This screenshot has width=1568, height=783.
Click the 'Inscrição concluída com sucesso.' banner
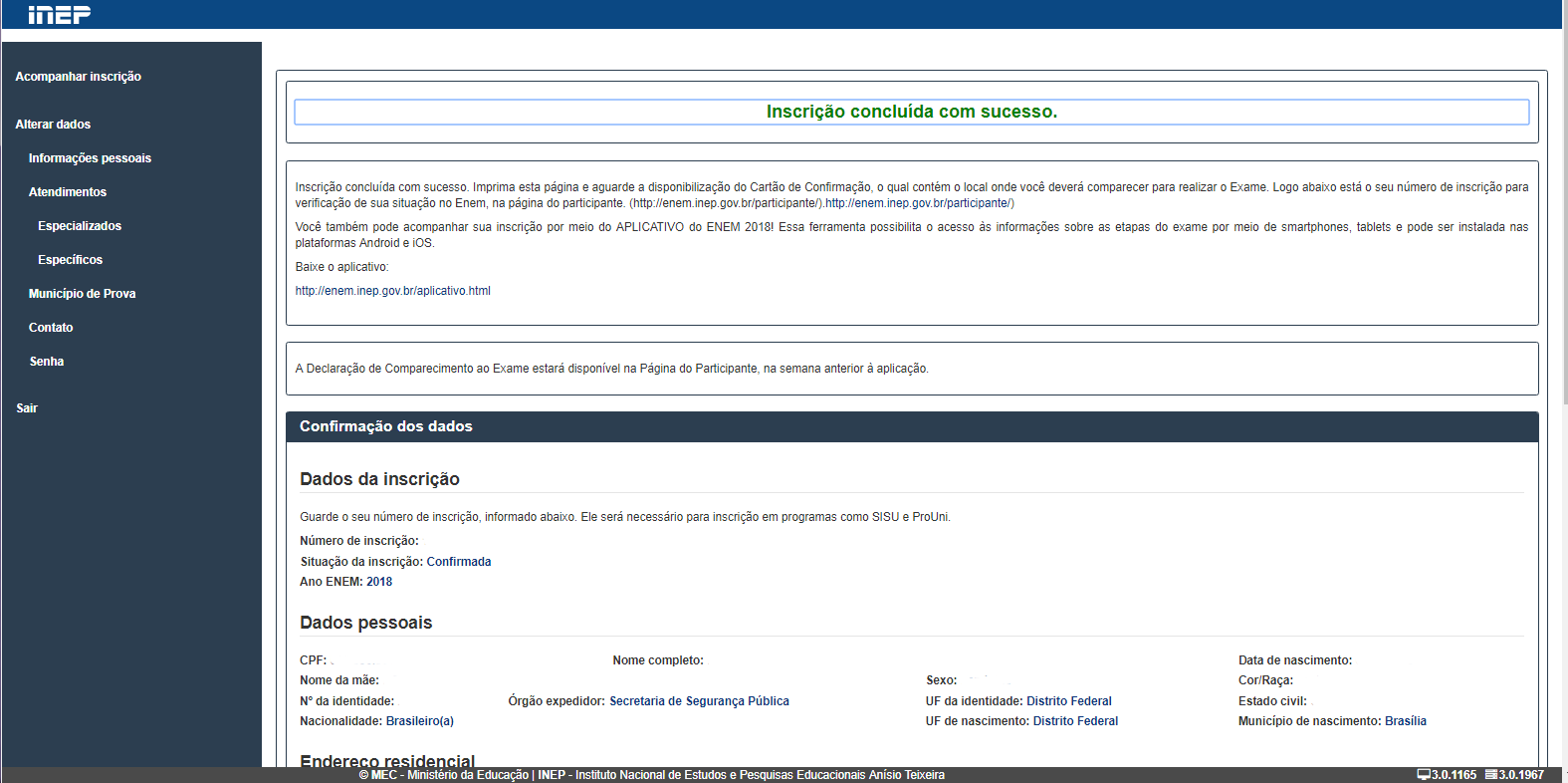[x=912, y=112]
